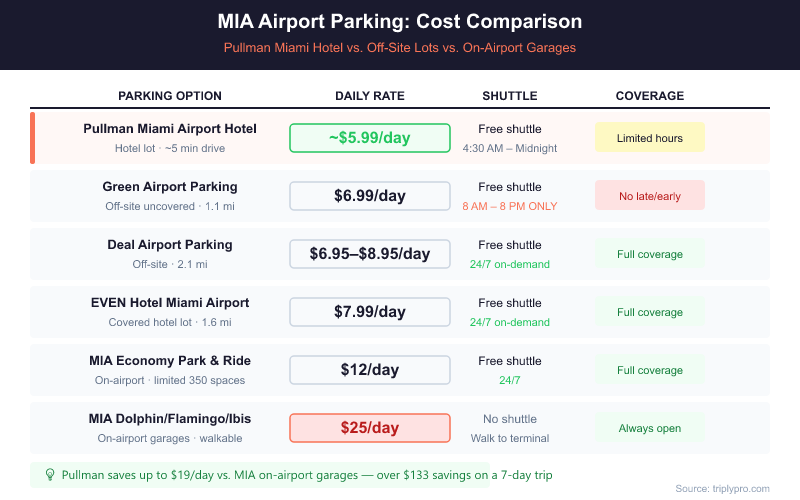Click the lightbulb icon beside the savings tip
800x500 pixels.
[x=49, y=474]
